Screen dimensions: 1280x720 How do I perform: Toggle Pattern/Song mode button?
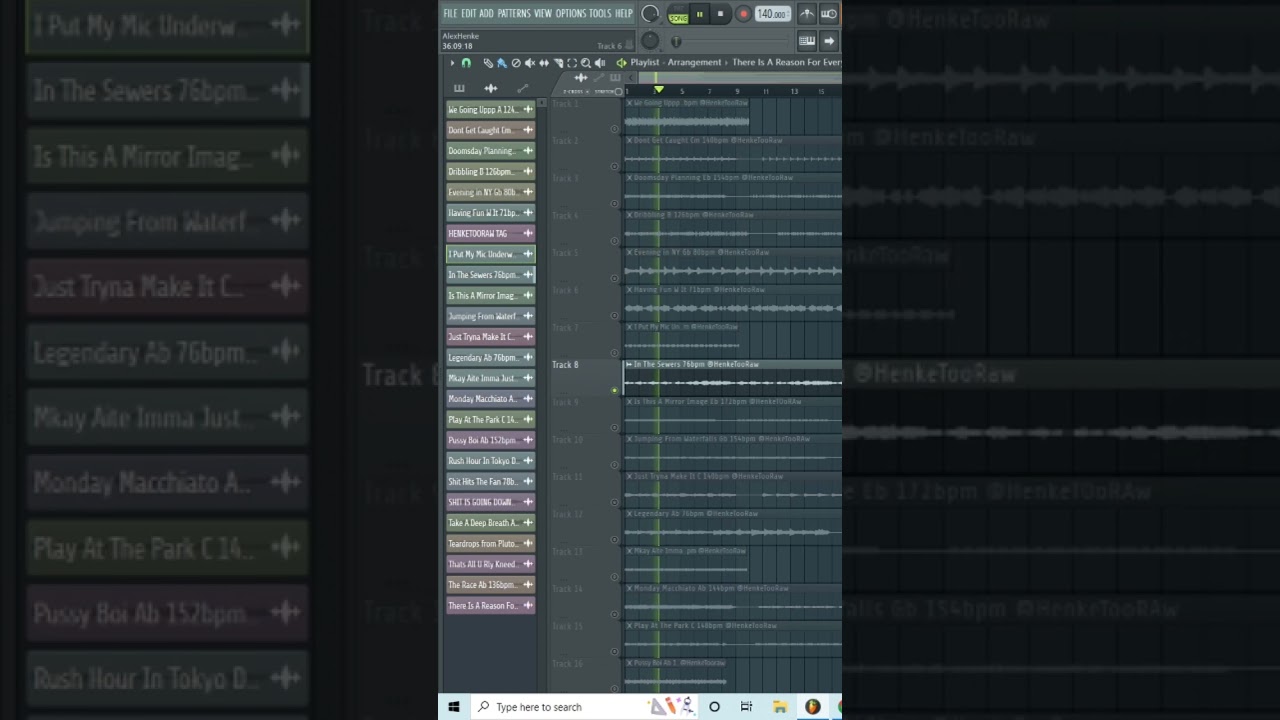pyautogui.click(x=679, y=14)
